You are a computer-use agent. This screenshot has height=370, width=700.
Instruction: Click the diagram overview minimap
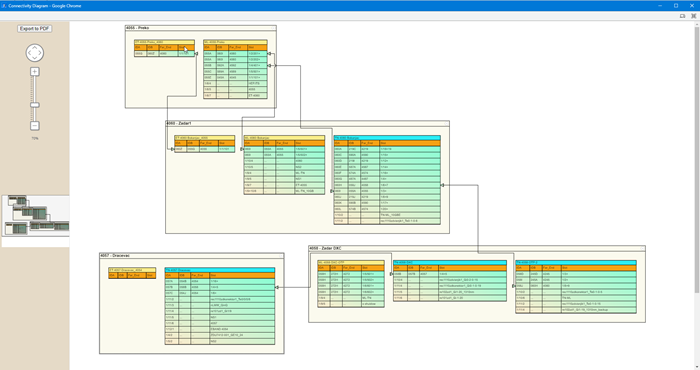[x=36, y=220]
